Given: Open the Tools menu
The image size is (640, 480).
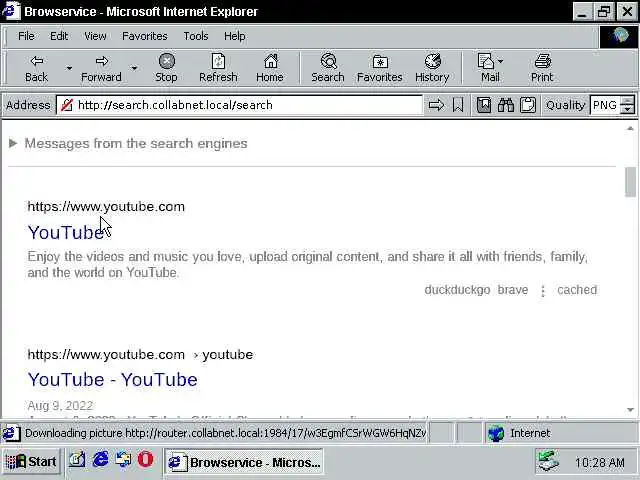Looking at the screenshot, I should pyautogui.click(x=196, y=36).
